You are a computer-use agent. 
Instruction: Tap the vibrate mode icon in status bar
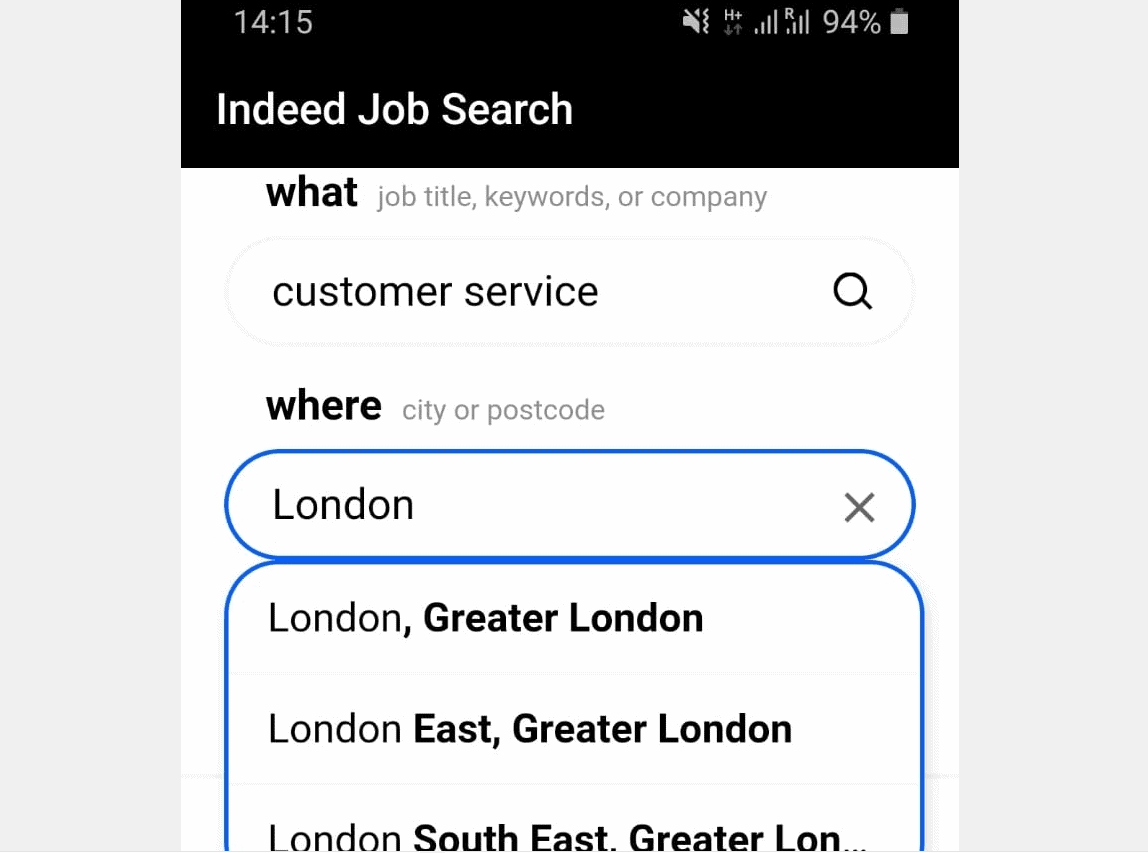coord(695,22)
